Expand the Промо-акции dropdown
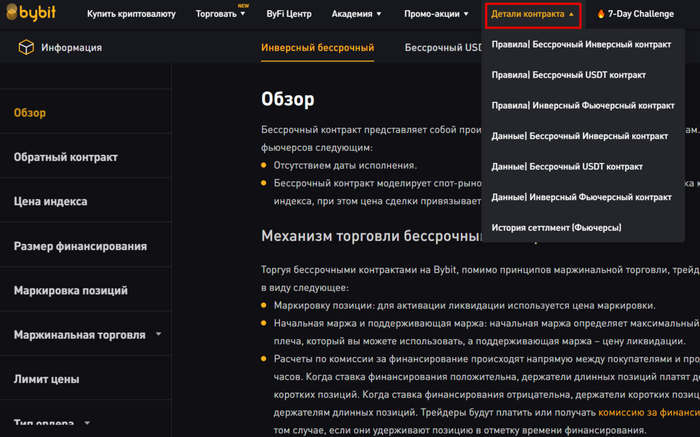 coord(436,15)
